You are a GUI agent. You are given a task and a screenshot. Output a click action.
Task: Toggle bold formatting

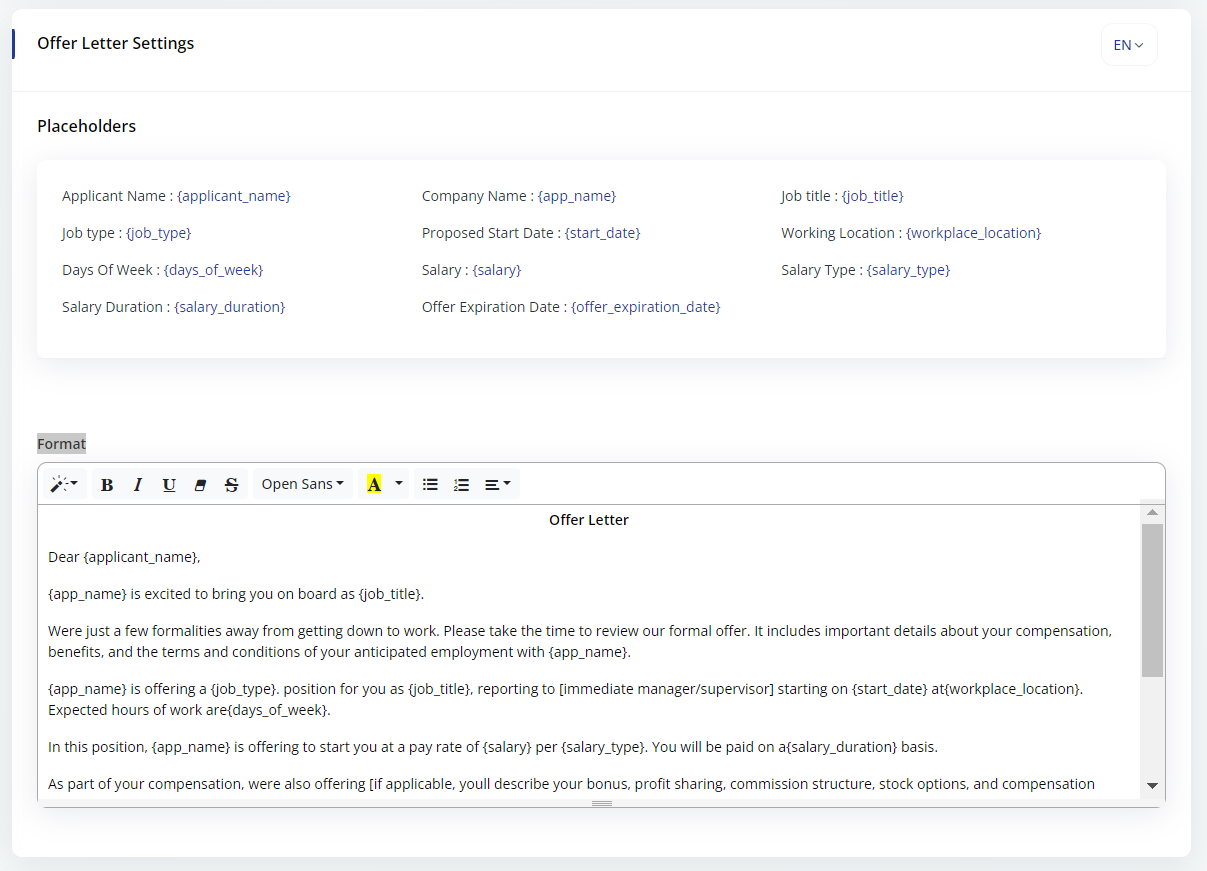(x=107, y=484)
